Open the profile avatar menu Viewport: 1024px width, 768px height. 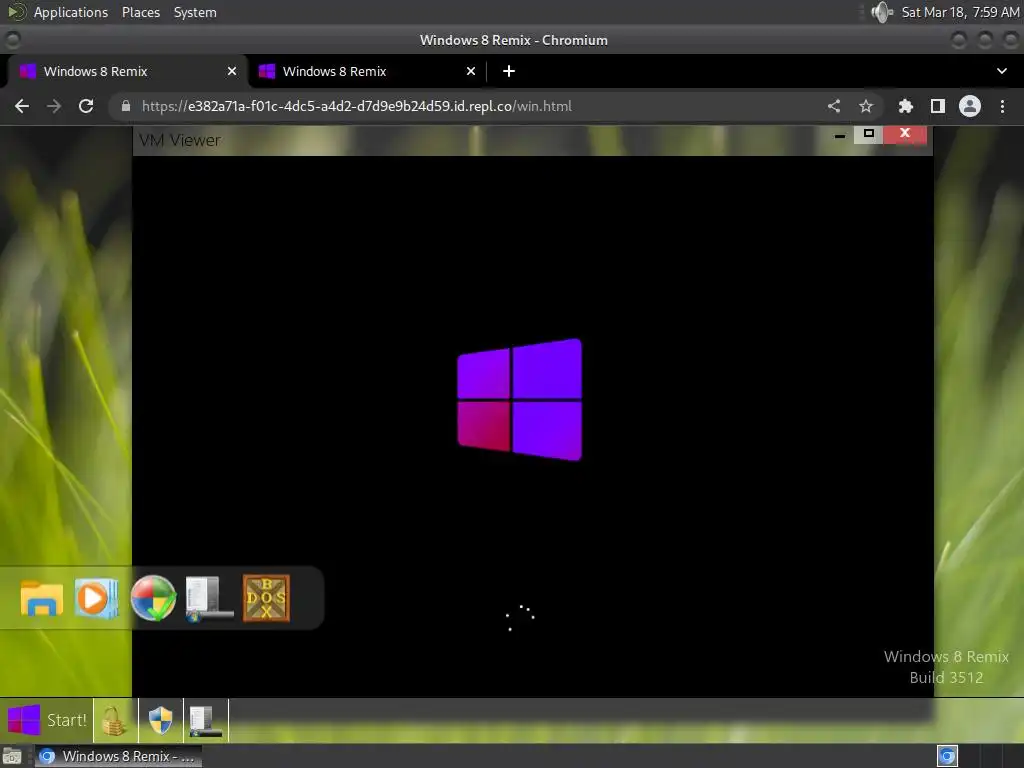(970, 106)
